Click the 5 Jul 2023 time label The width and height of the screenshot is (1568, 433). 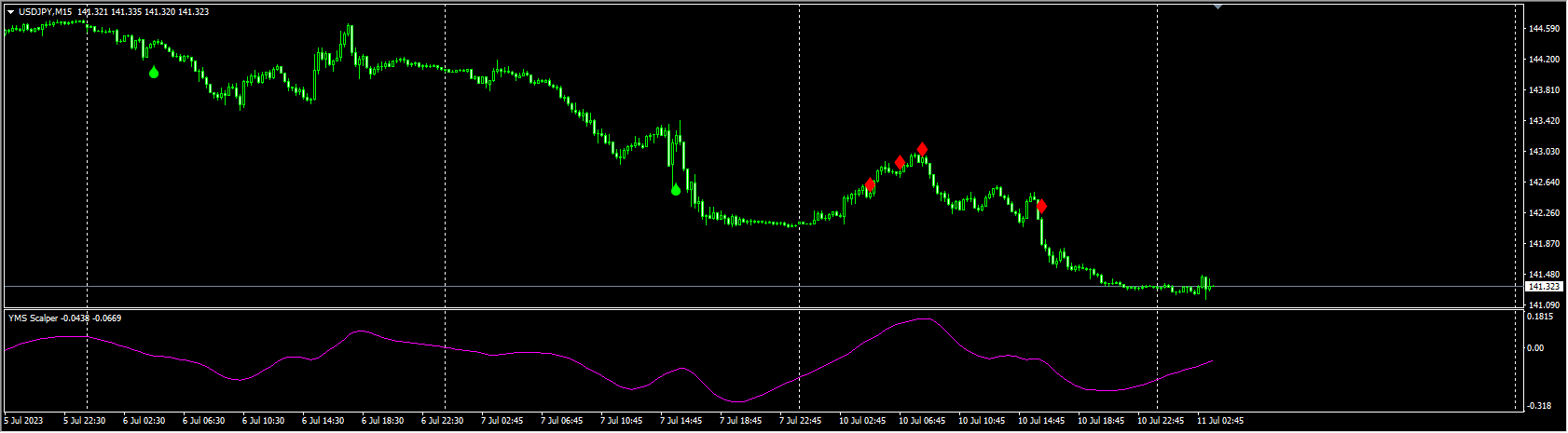pos(23,421)
